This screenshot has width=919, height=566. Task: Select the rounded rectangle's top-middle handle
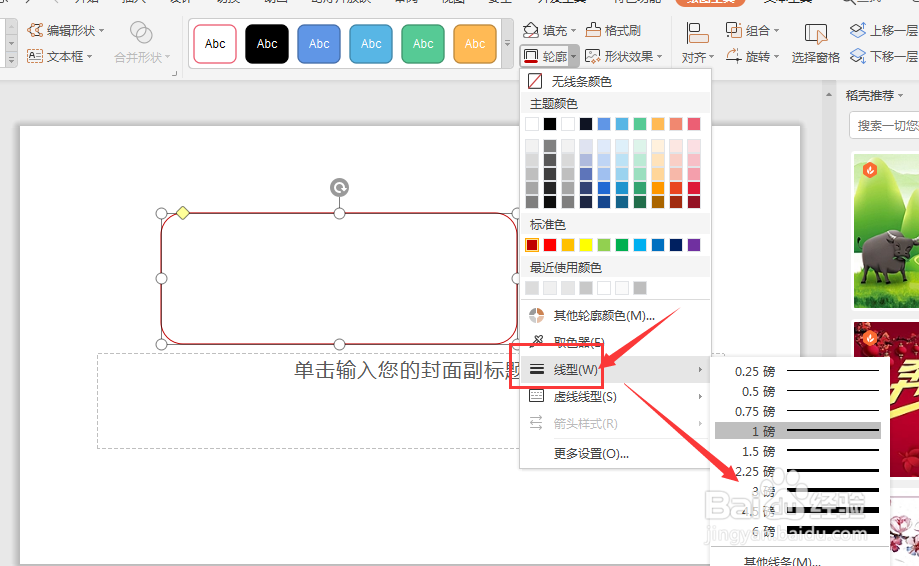(x=339, y=213)
